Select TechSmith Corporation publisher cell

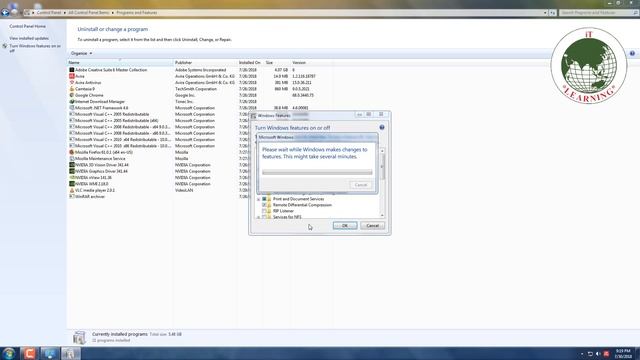point(196,89)
